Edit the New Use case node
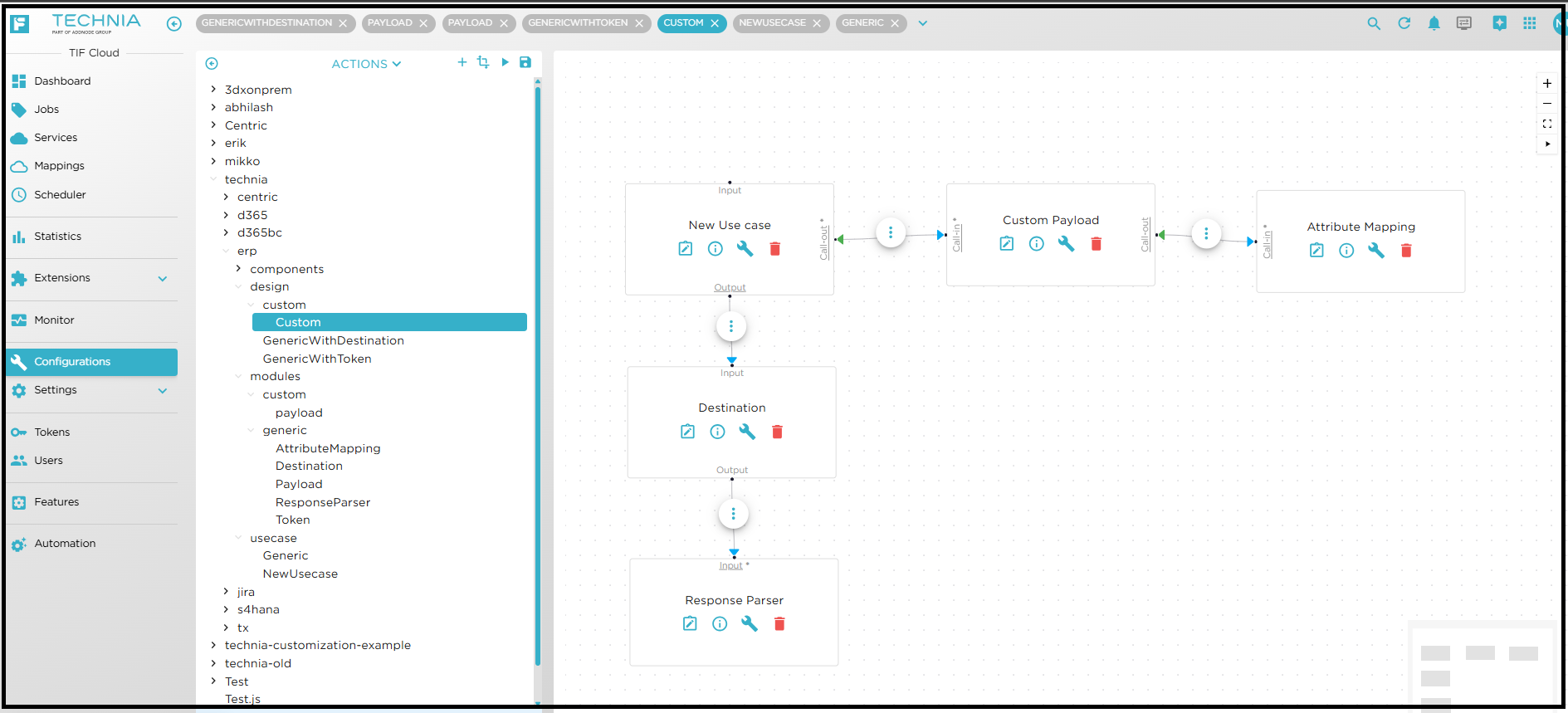1568x713 pixels. (686, 249)
